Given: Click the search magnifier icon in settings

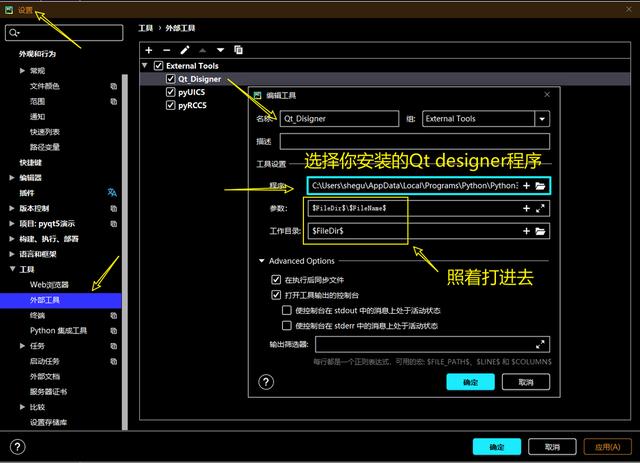Looking at the screenshot, I should pos(14,33).
